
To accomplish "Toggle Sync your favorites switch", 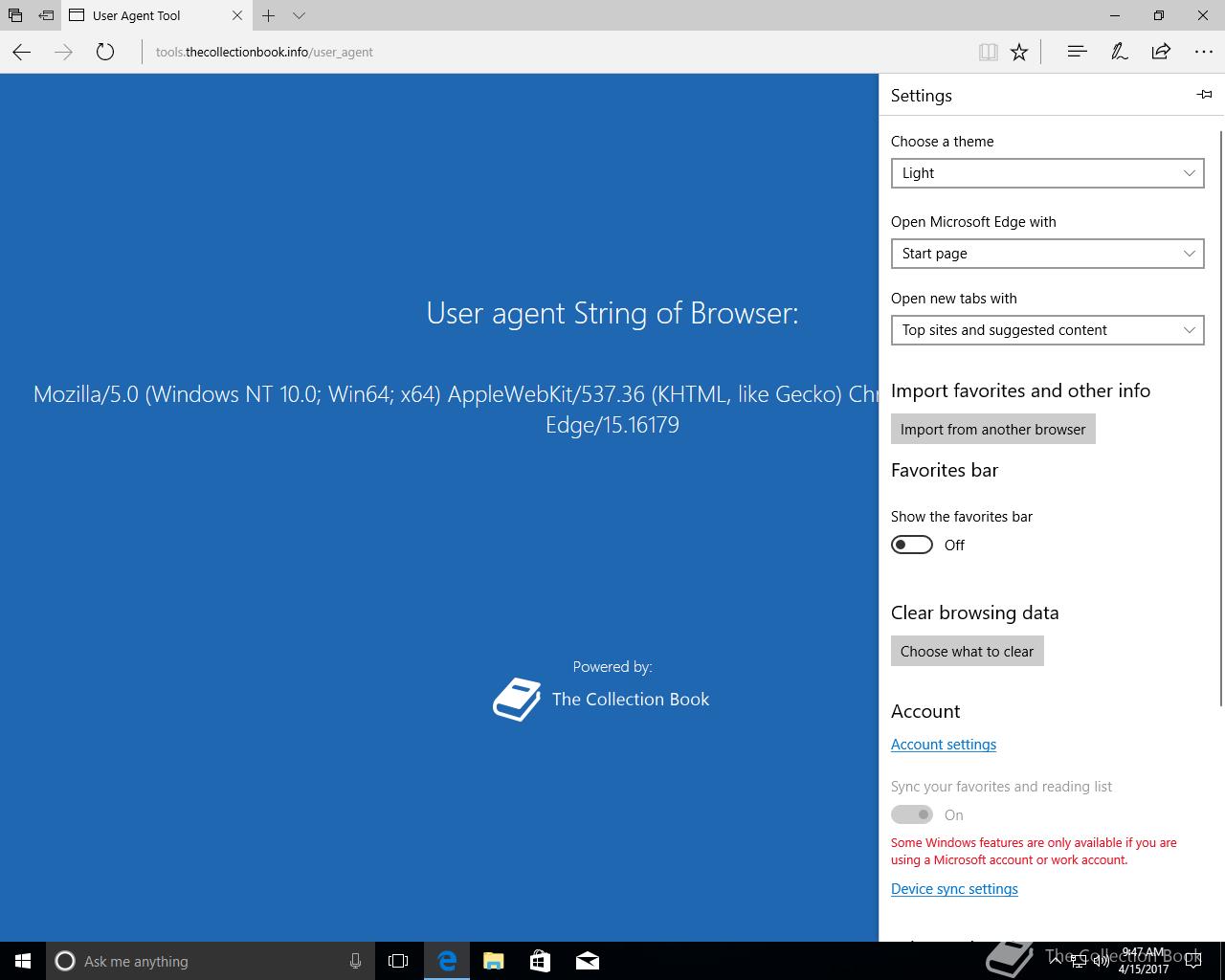I will (912, 814).
